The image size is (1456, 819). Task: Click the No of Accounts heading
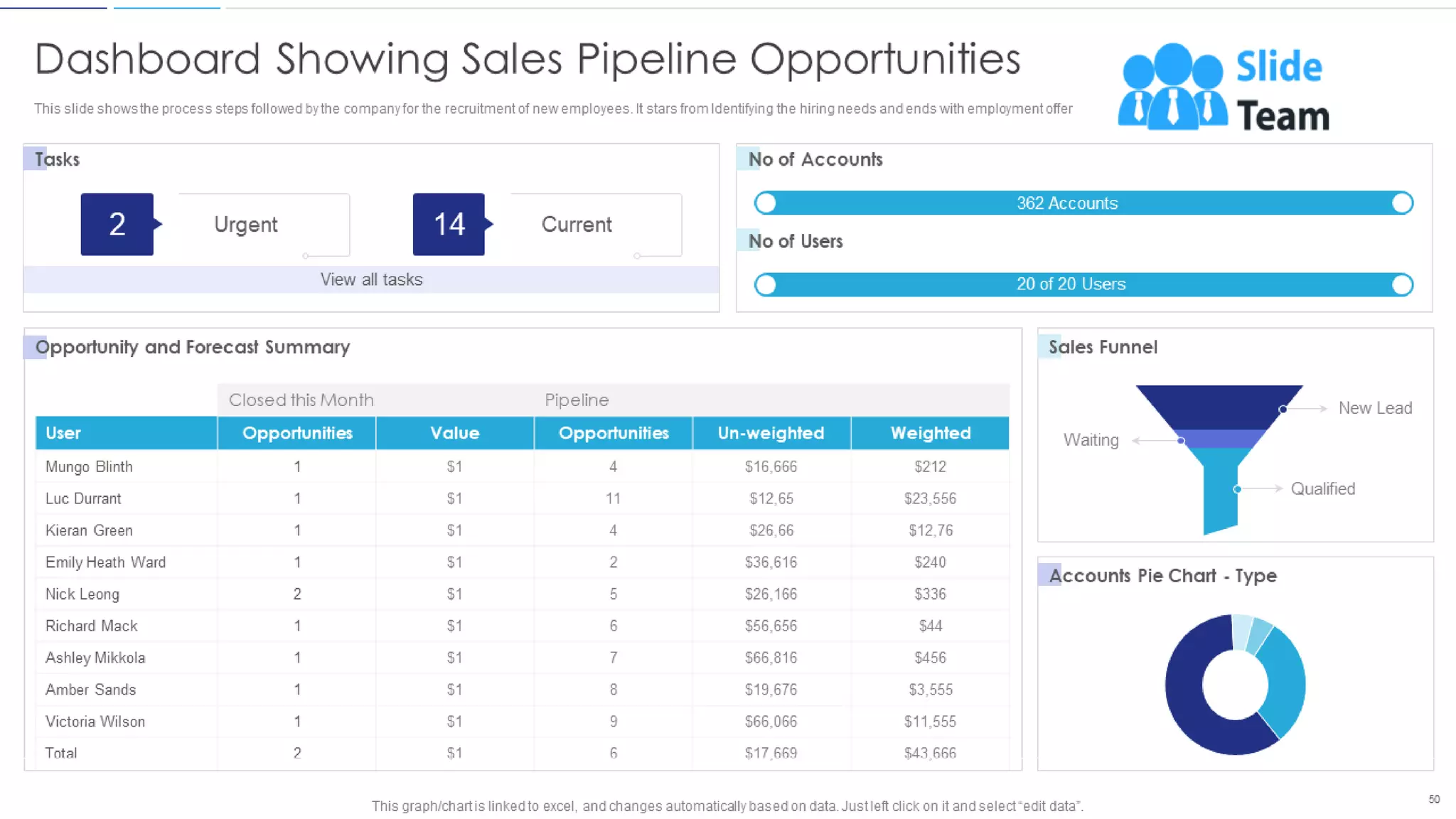click(815, 159)
